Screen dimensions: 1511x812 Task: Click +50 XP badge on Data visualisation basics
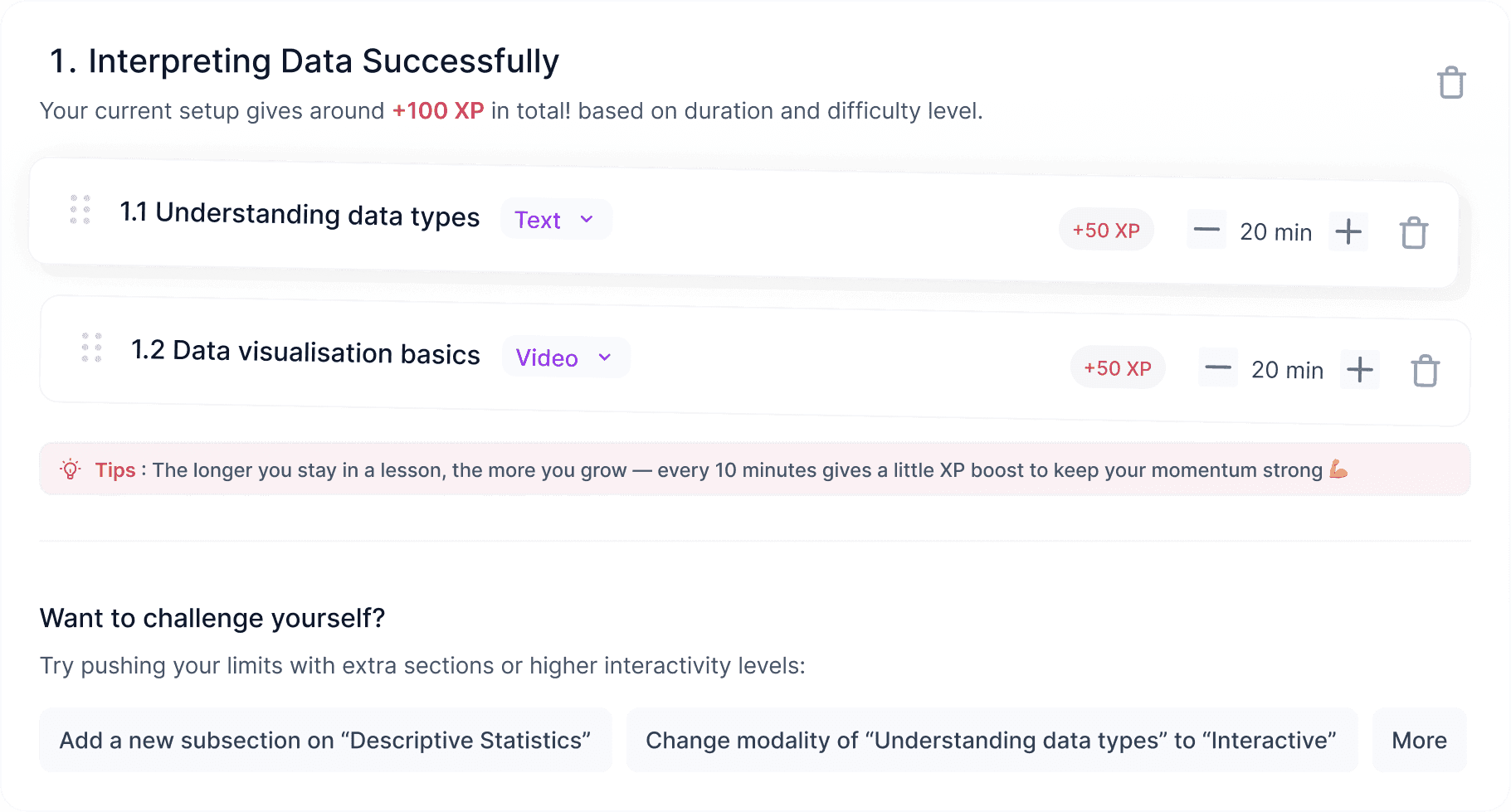[1117, 367]
